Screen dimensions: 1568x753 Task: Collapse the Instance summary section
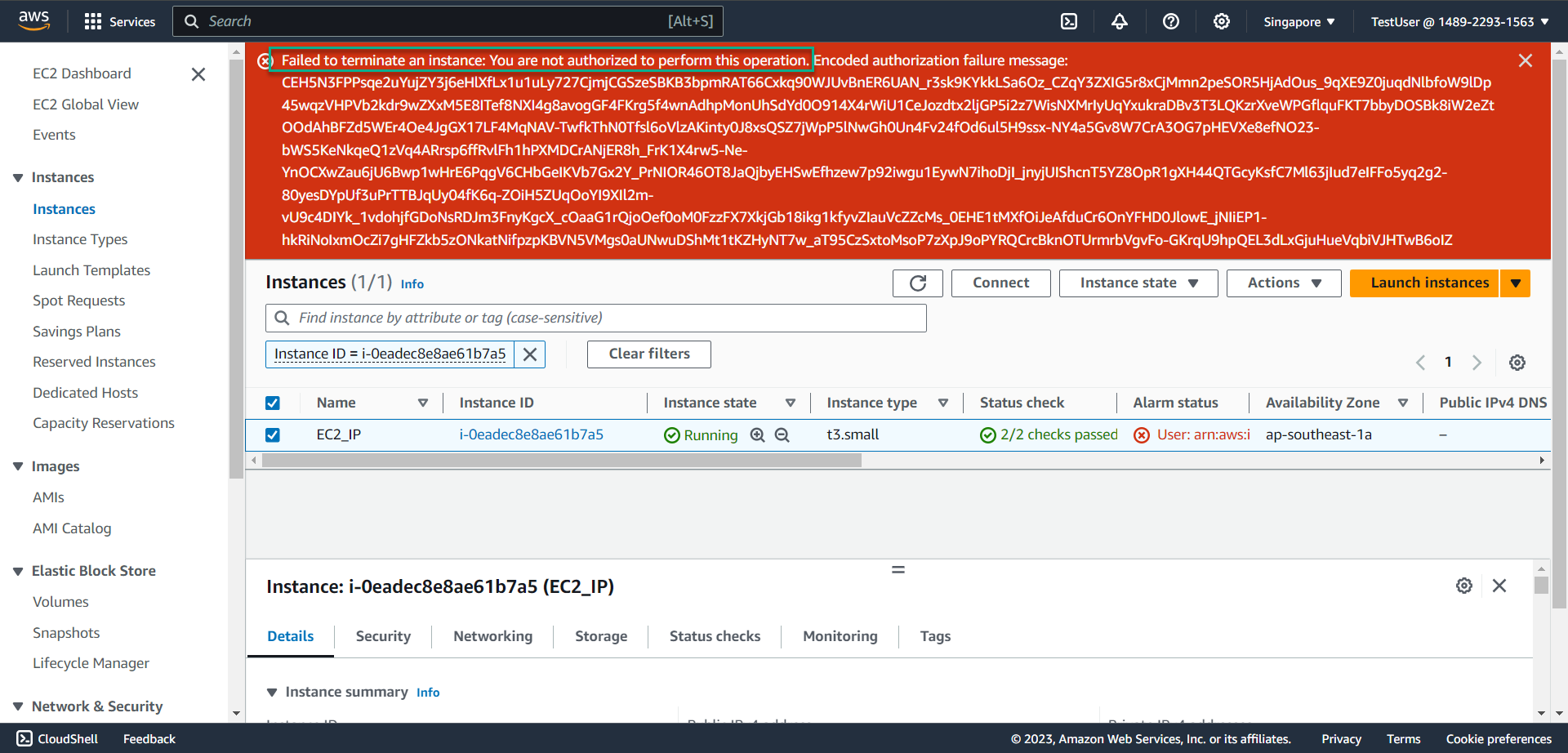272,693
